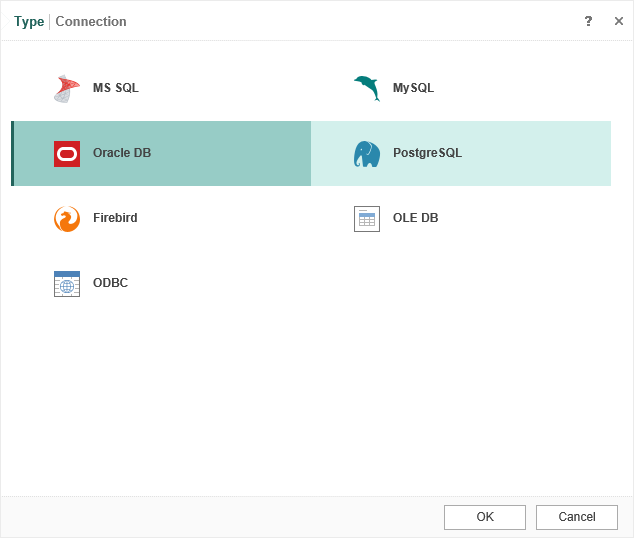
Task: Select the "MS SQL" label
Action: [x=116, y=88]
